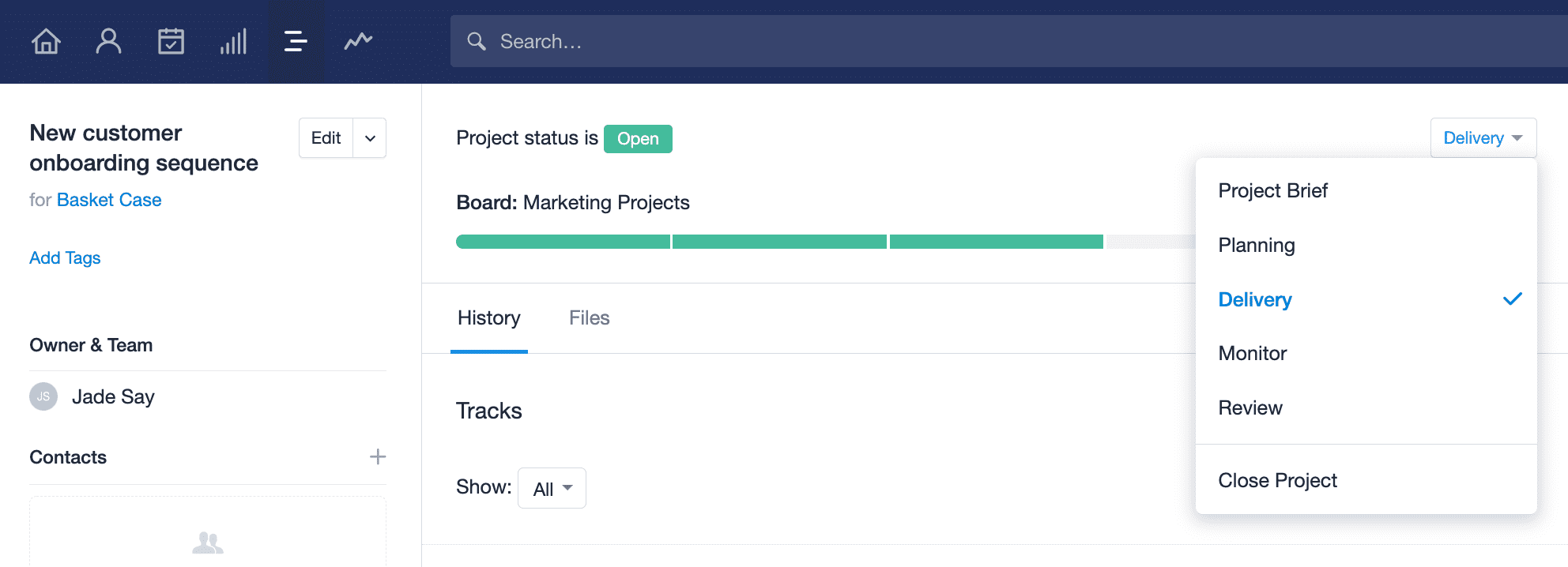Click the second green progress bar segment

(x=779, y=242)
